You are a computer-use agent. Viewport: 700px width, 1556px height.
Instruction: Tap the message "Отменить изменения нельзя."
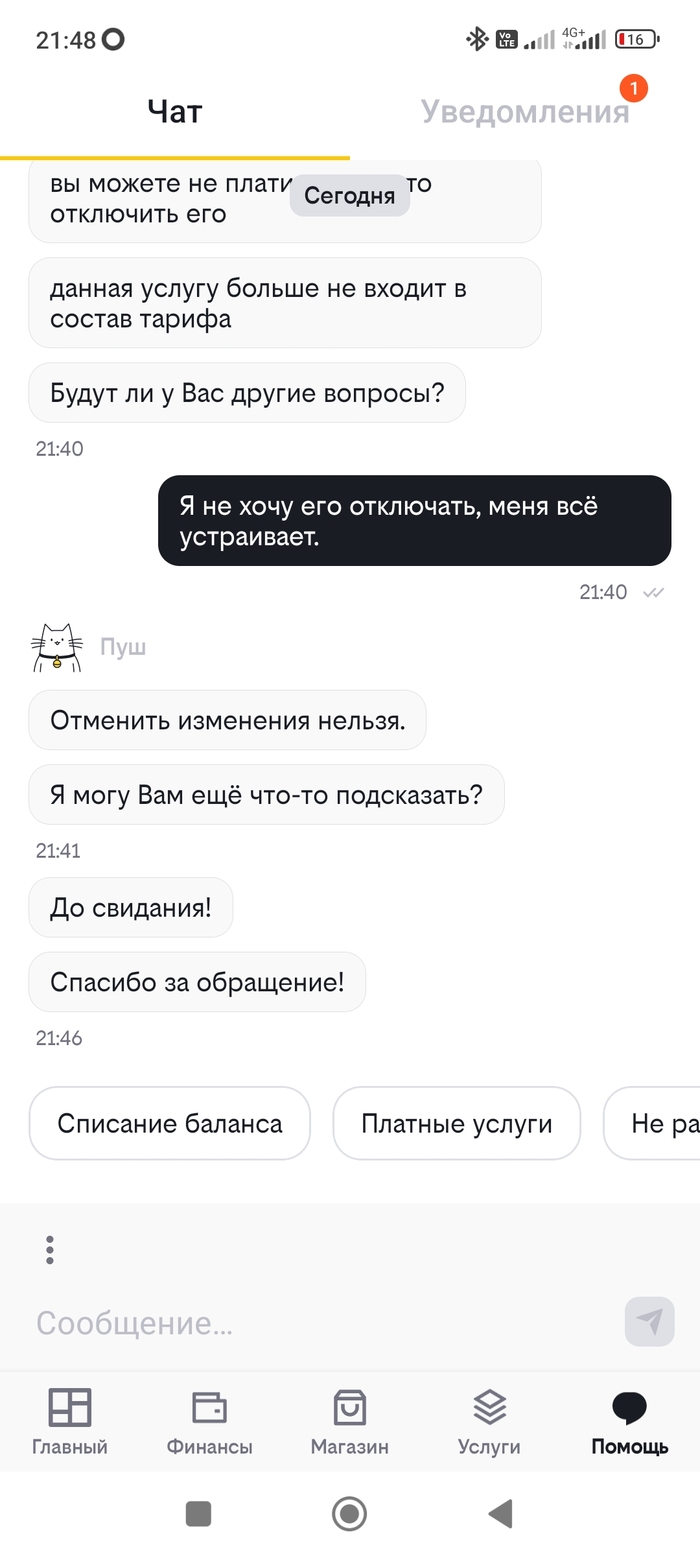228,720
